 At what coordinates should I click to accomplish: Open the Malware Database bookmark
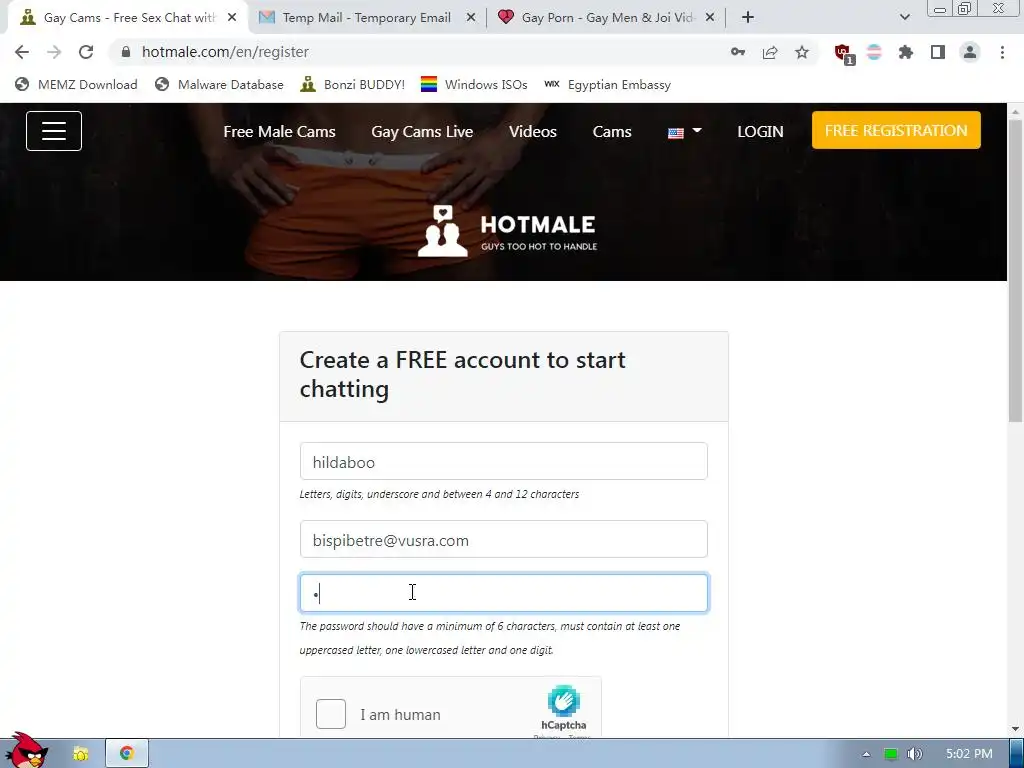click(x=219, y=85)
